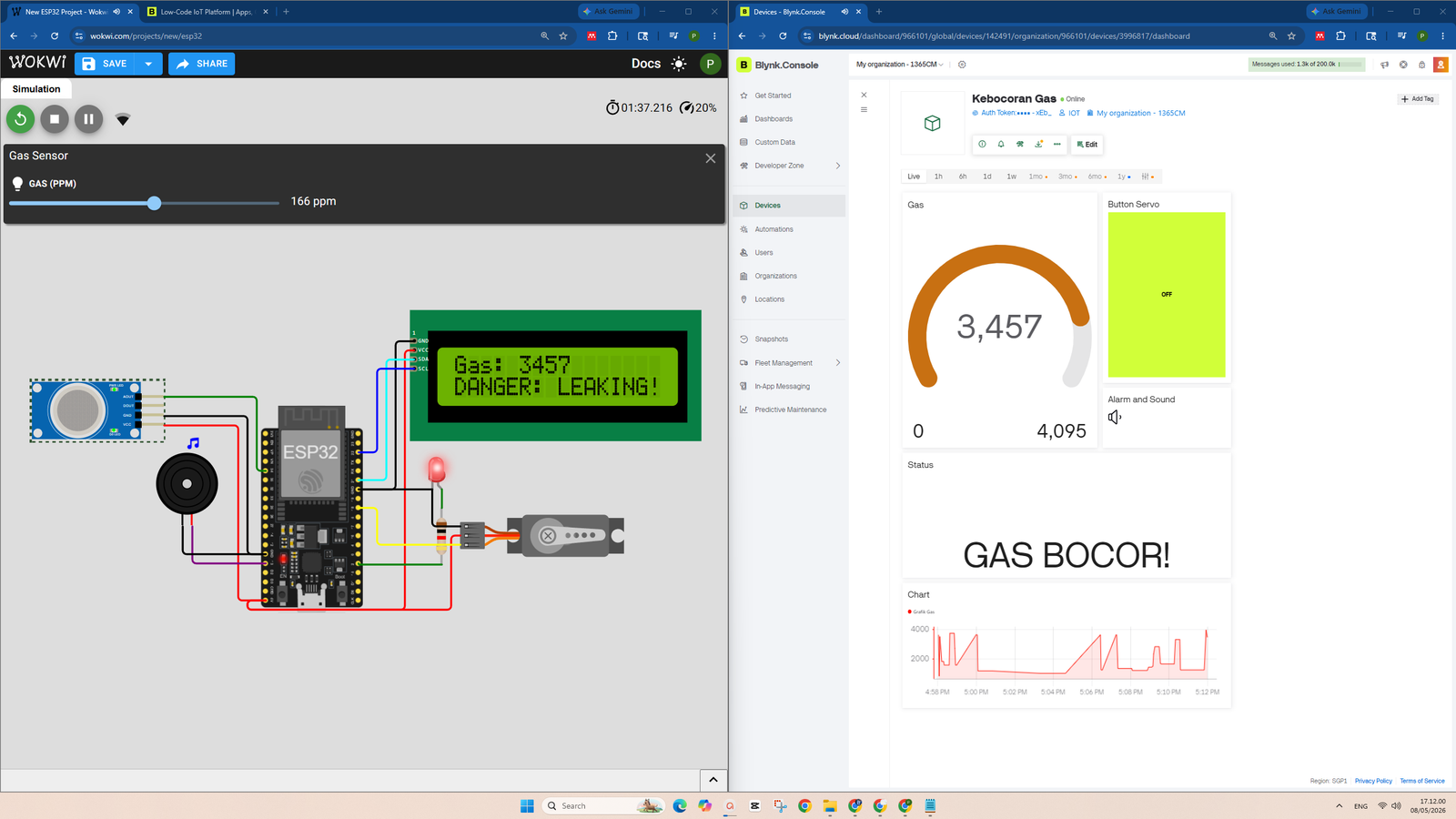Click the red LED in the circuit
The height and width of the screenshot is (819, 1456).
point(437,469)
